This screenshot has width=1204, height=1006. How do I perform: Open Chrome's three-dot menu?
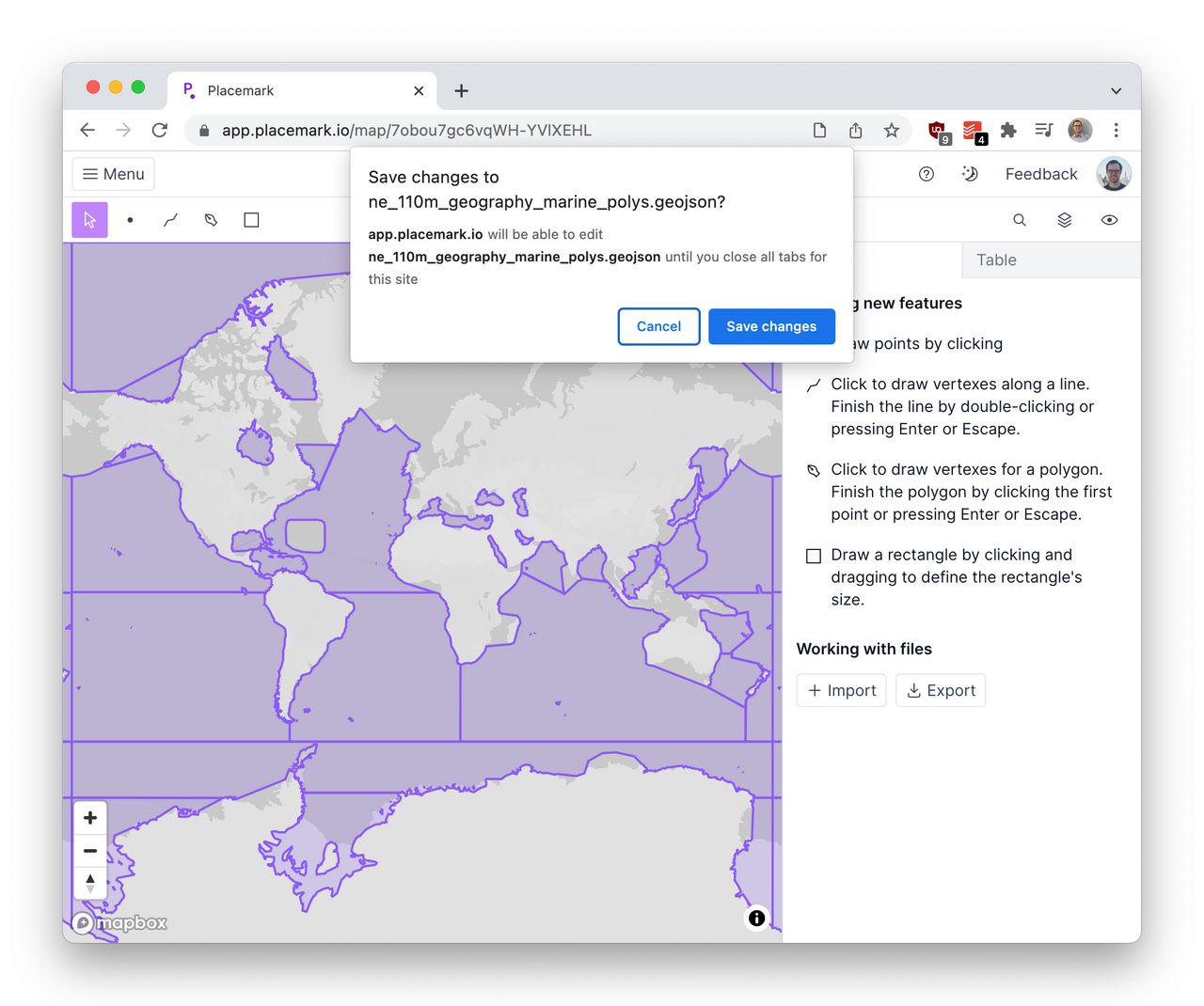tap(1116, 130)
